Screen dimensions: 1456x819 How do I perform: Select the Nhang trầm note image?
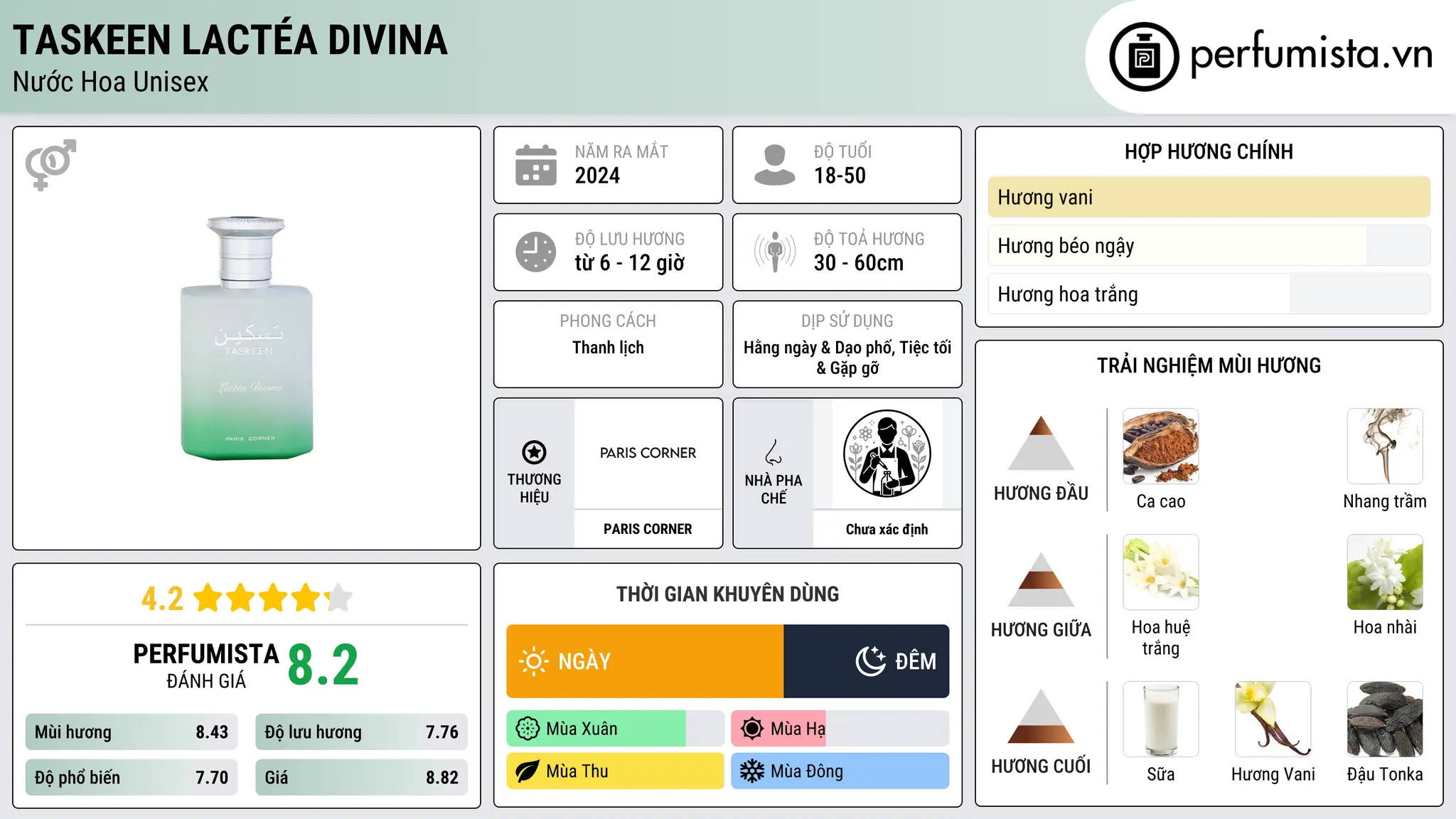(x=1385, y=446)
